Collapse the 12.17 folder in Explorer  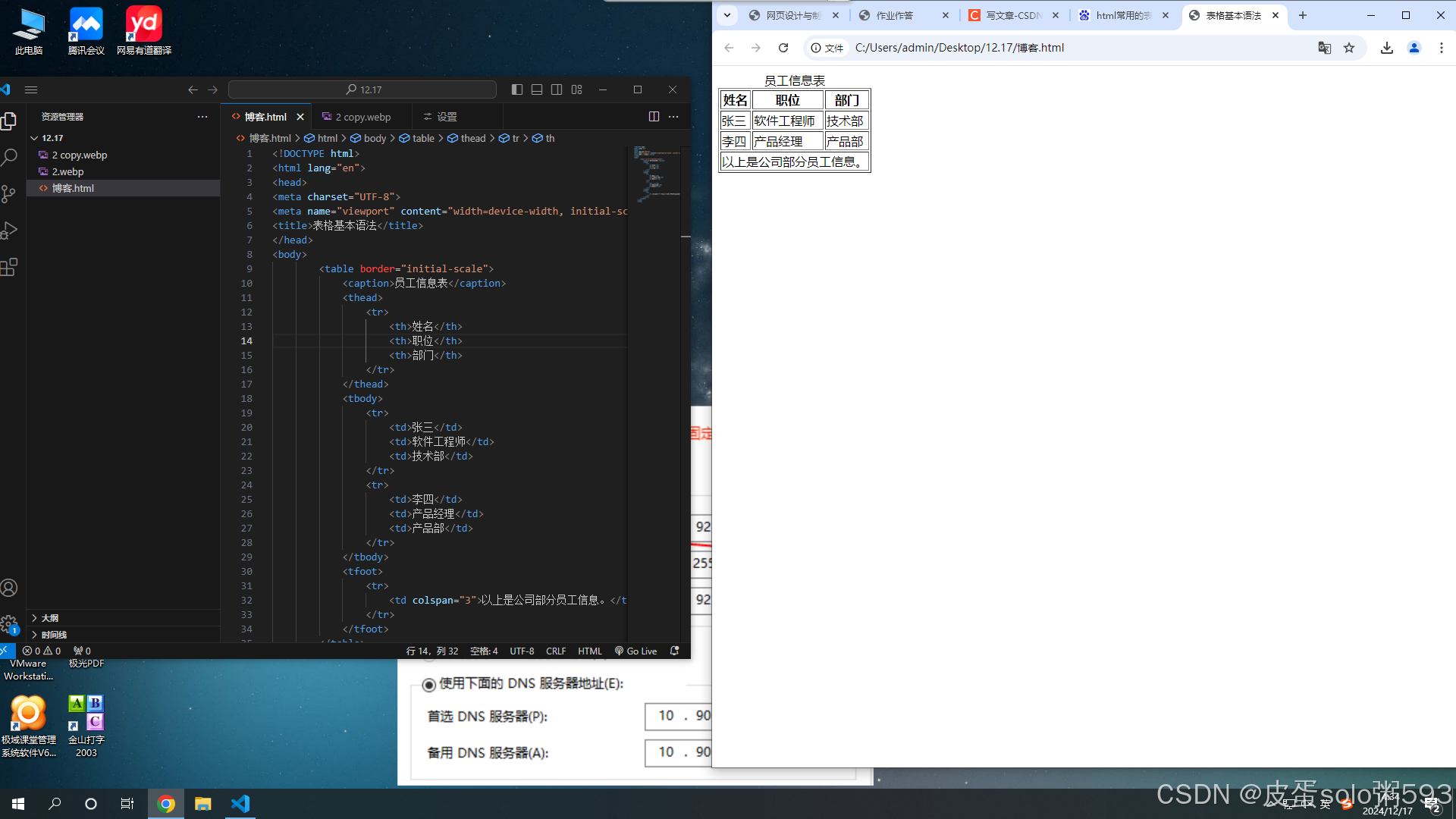click(x=35, y=138)
